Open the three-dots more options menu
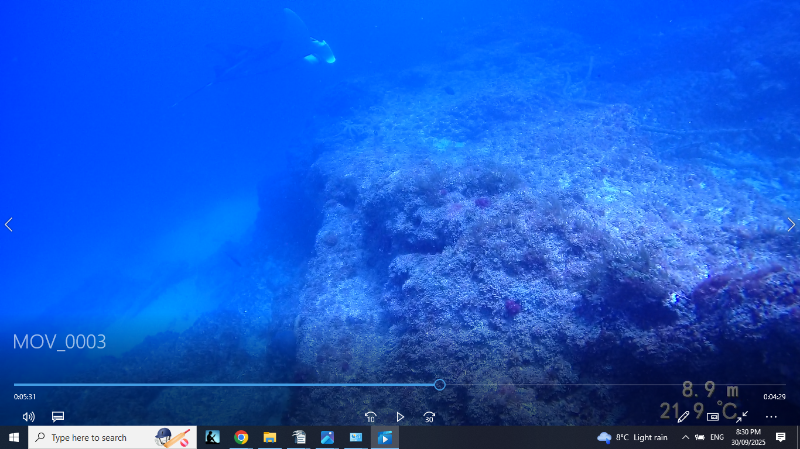 [x=771, y=416]
